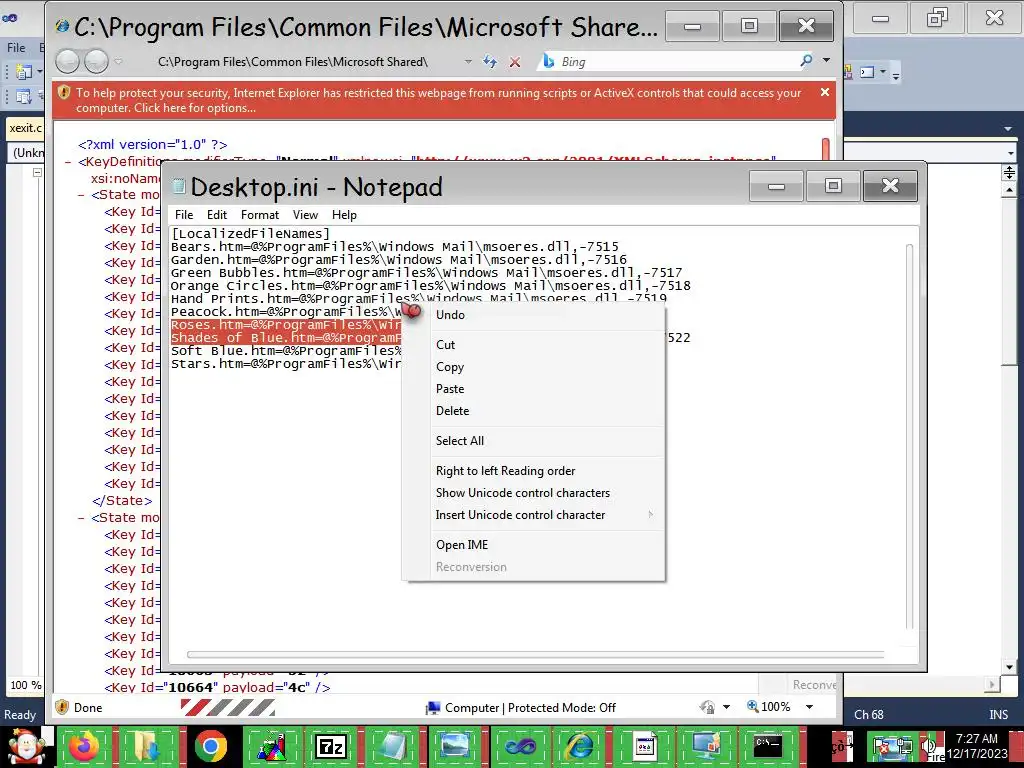Open the picture viewer taskbar icon

point(455,746)
